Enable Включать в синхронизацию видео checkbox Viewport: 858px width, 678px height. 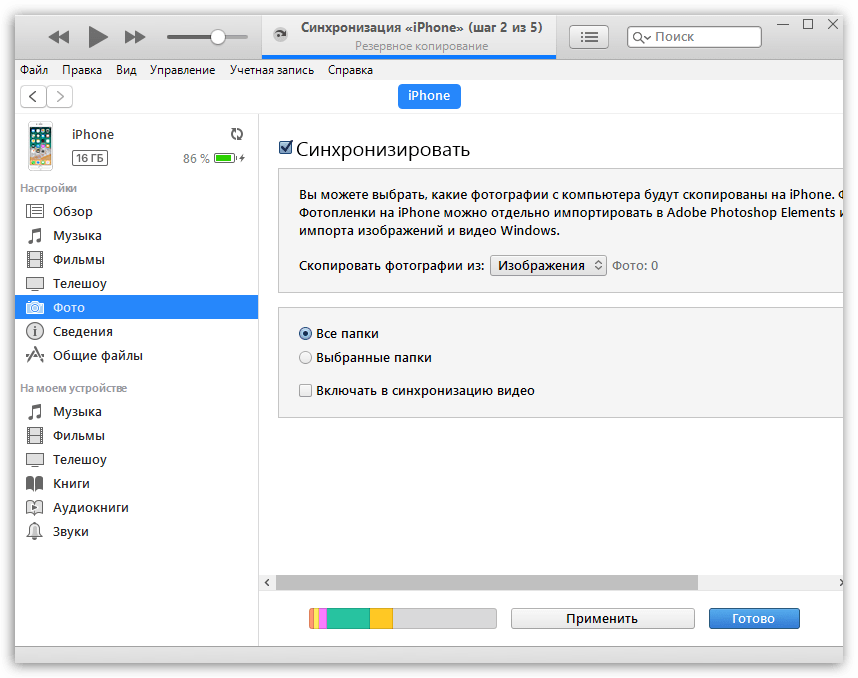(306, 391)
